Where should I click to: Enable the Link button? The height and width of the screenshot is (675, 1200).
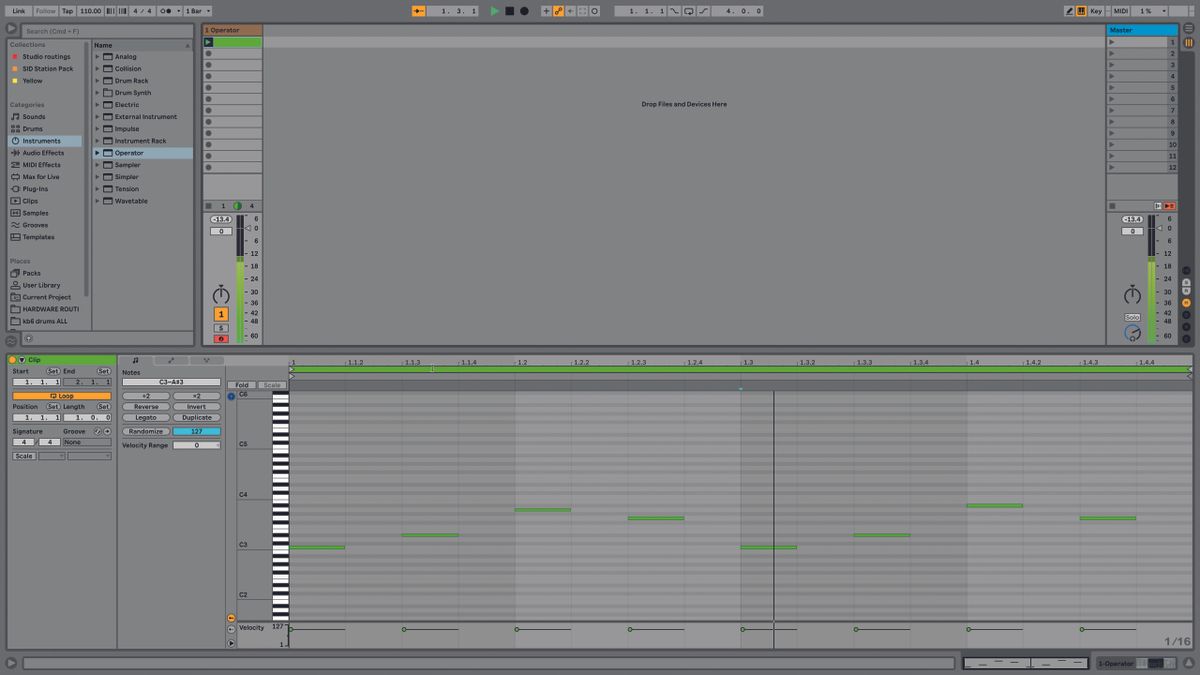tap(19, 11)
